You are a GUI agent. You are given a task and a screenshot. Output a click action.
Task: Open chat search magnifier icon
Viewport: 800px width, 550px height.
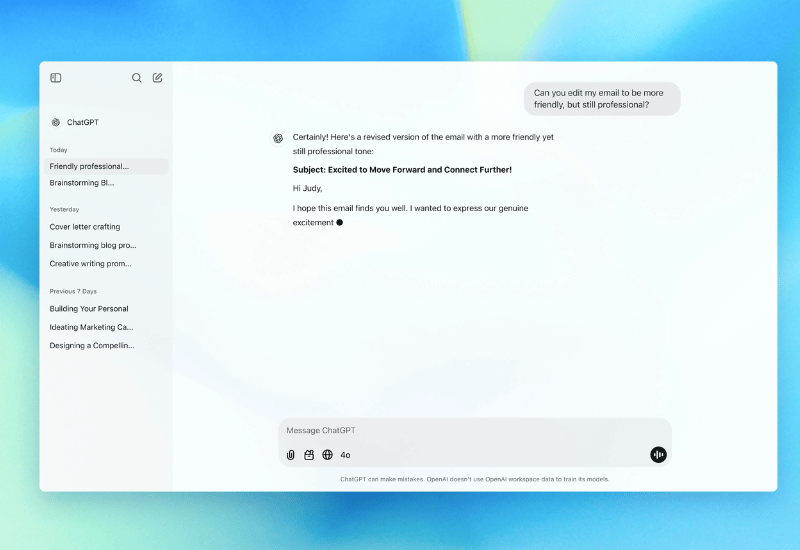pos(136,78)
